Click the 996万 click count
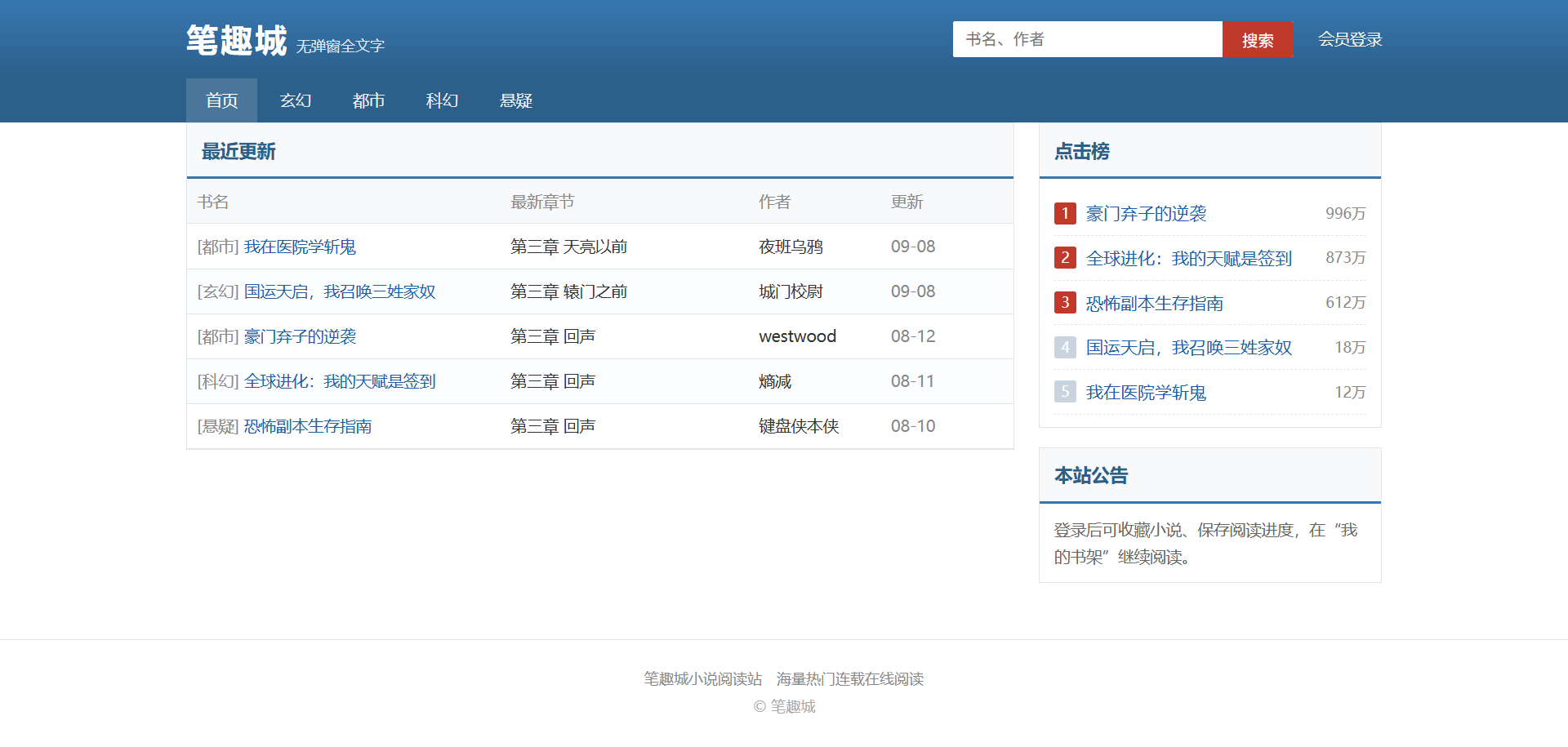 (1345, 214)
